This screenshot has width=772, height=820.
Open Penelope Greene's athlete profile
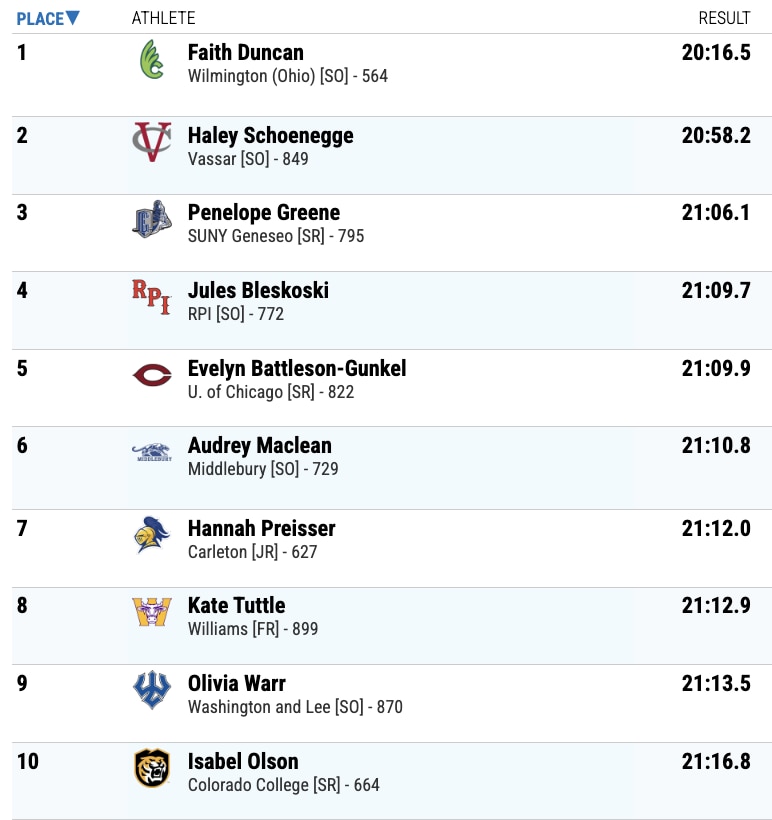[264, 212]
